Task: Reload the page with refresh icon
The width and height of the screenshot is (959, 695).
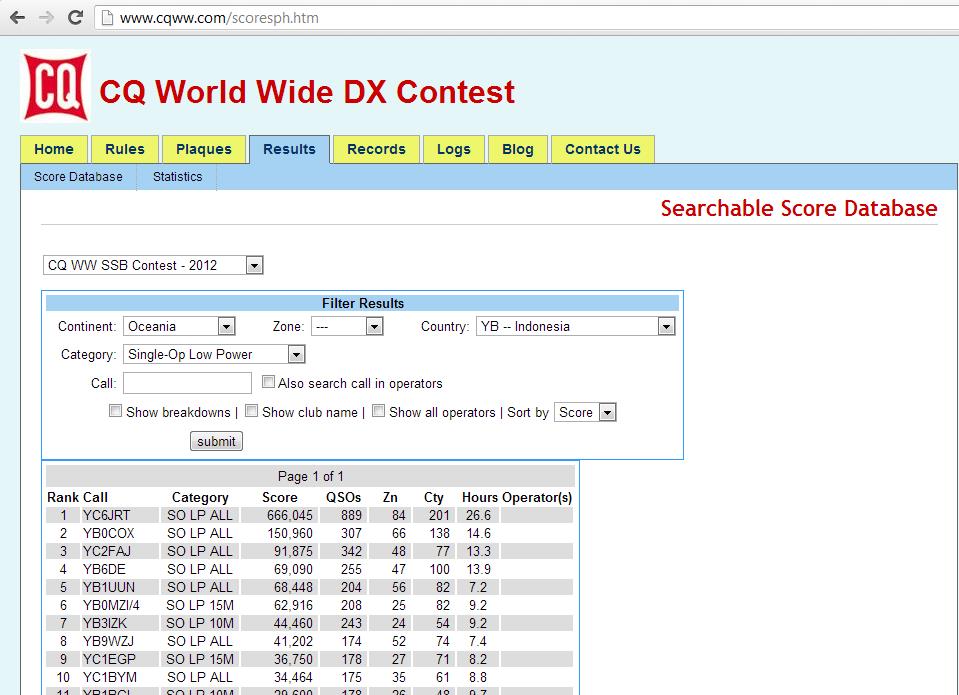Action: (x=75, y=17)
